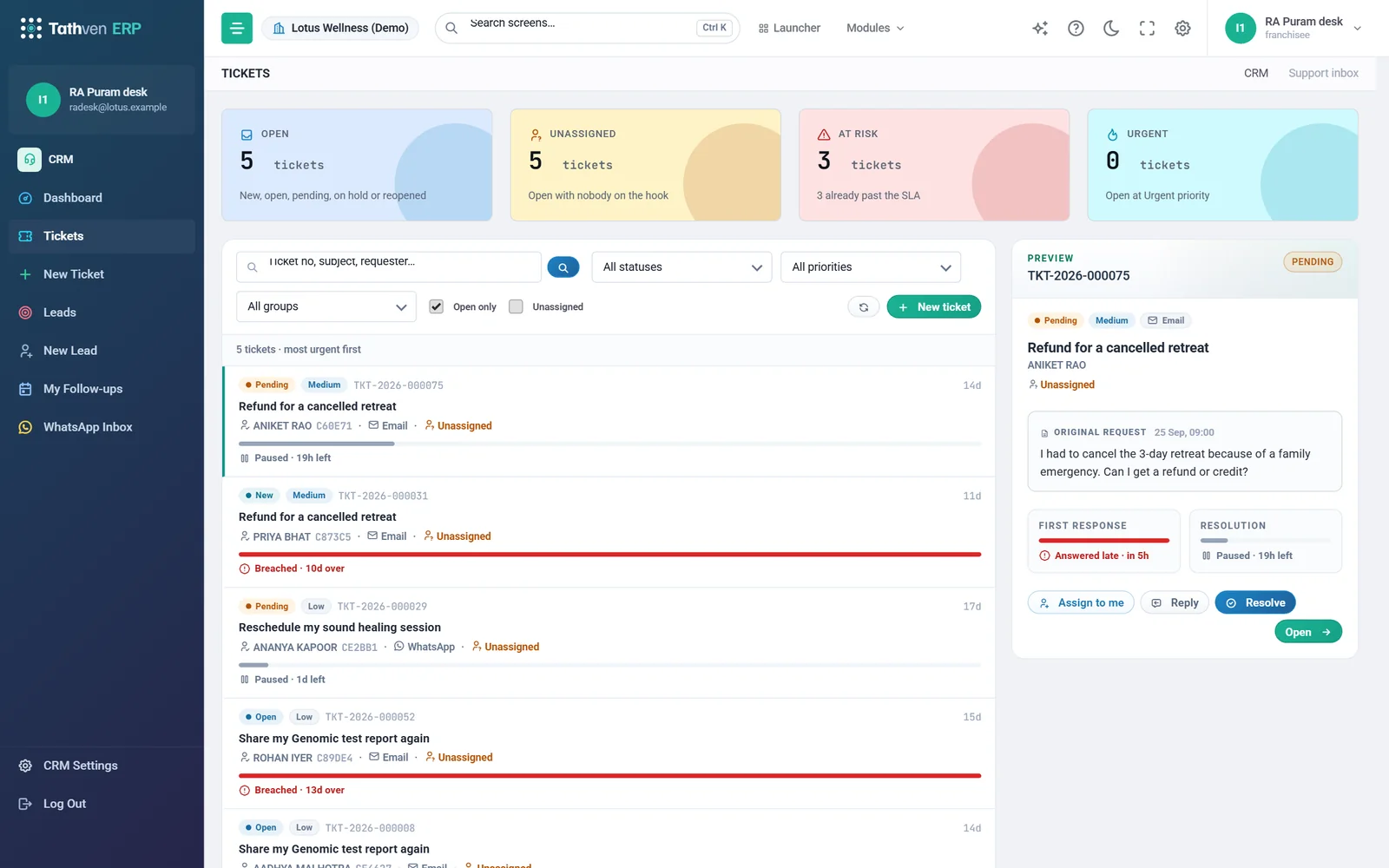Image resolution: width=1389 pixels, height=868 pixels.
Task: Toggle the sidebar with the green menu icon
Action: (x=237, y=28)
